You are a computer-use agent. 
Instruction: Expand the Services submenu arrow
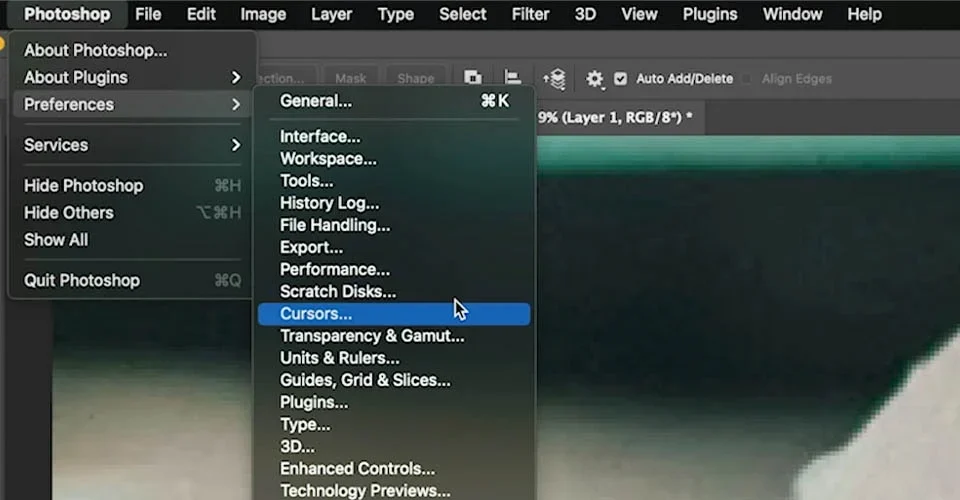point(236,144)
